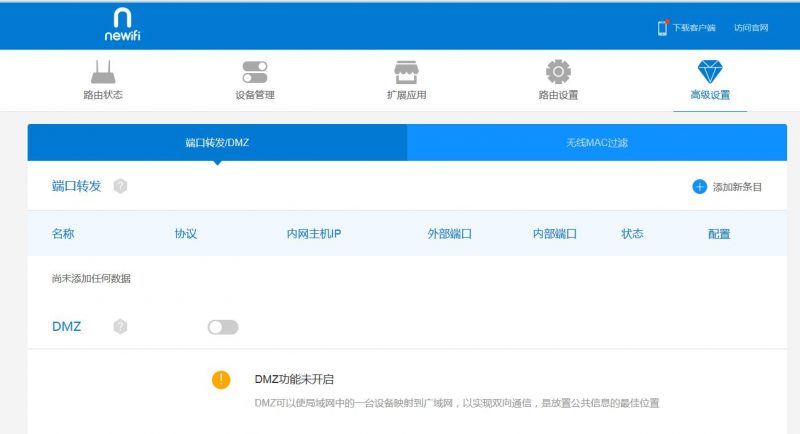The image size is (800, 434).
Task: Click the router settings gear icon
Action: coord(558,72)
